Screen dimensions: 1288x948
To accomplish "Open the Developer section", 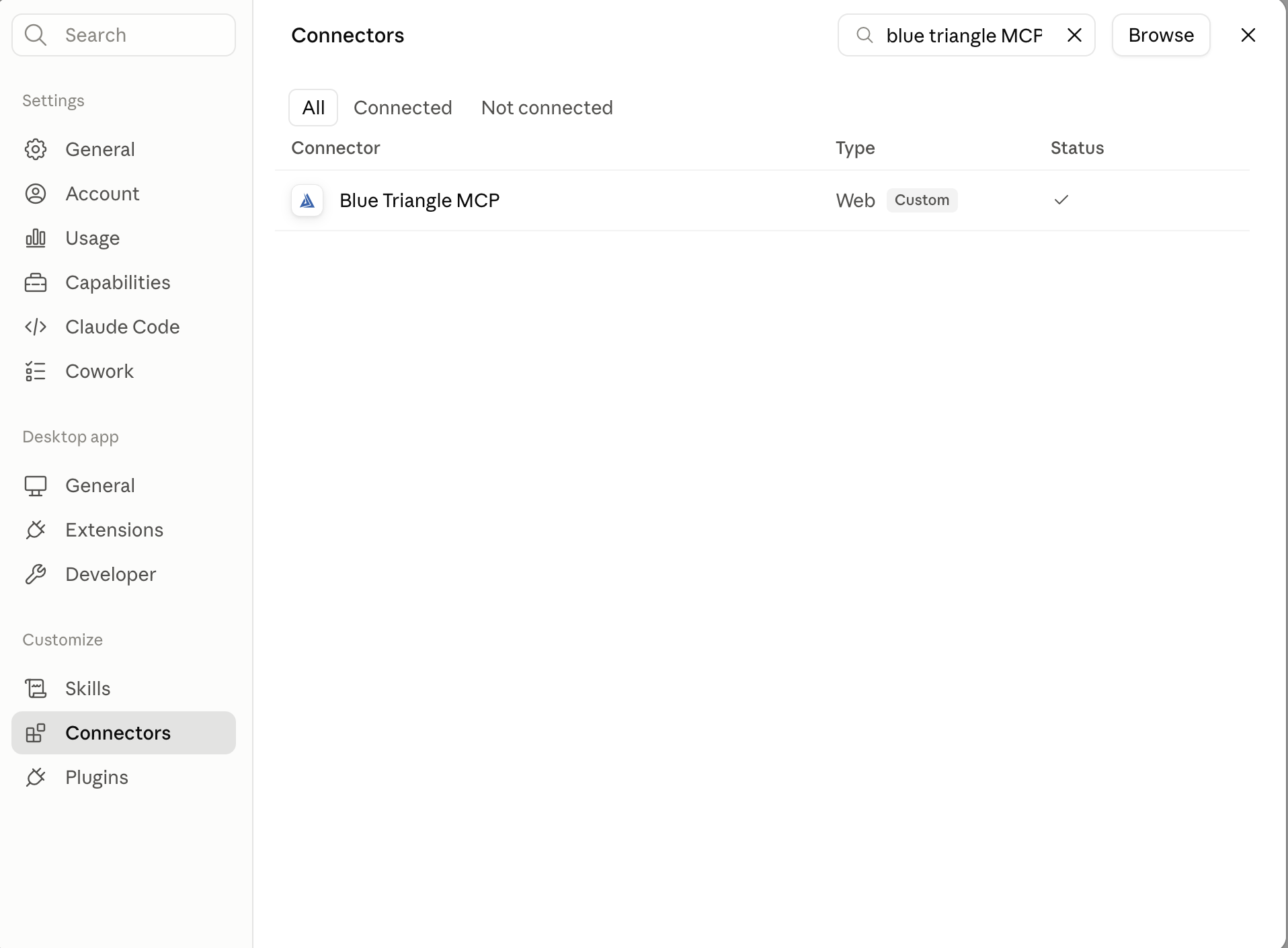I will tap(124, 574).
